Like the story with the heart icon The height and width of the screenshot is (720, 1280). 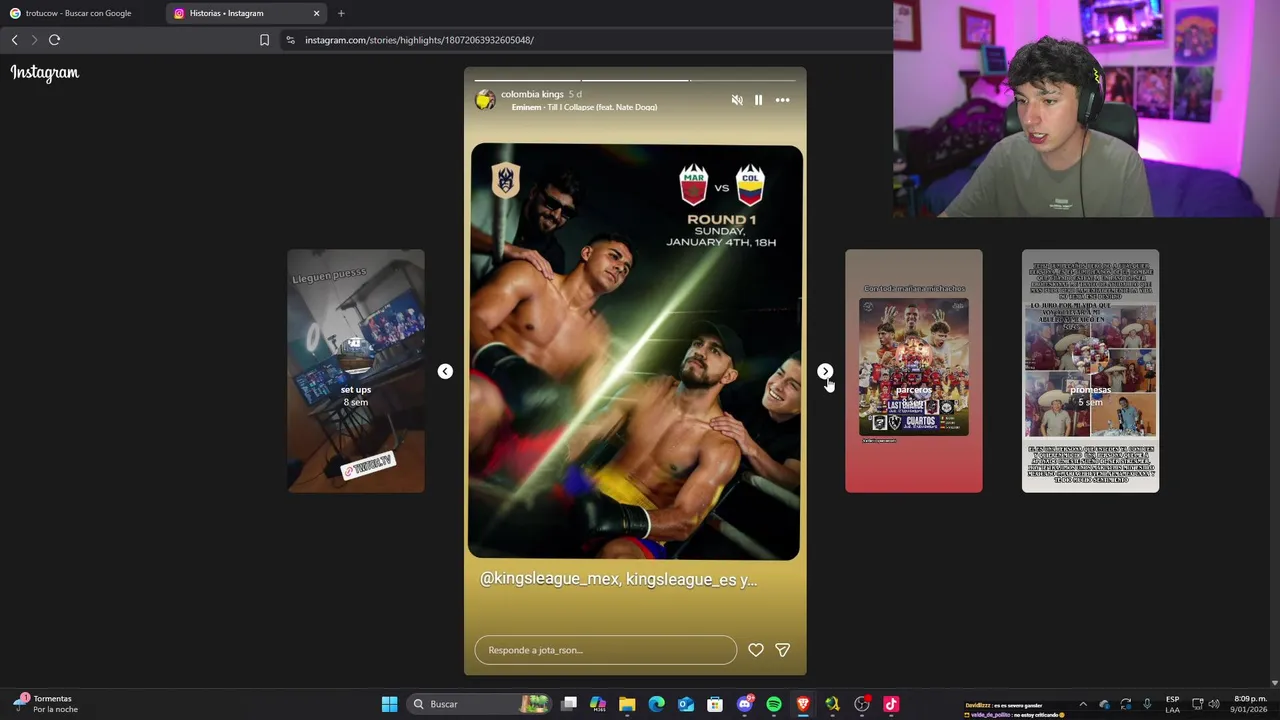tap(756, 650)
